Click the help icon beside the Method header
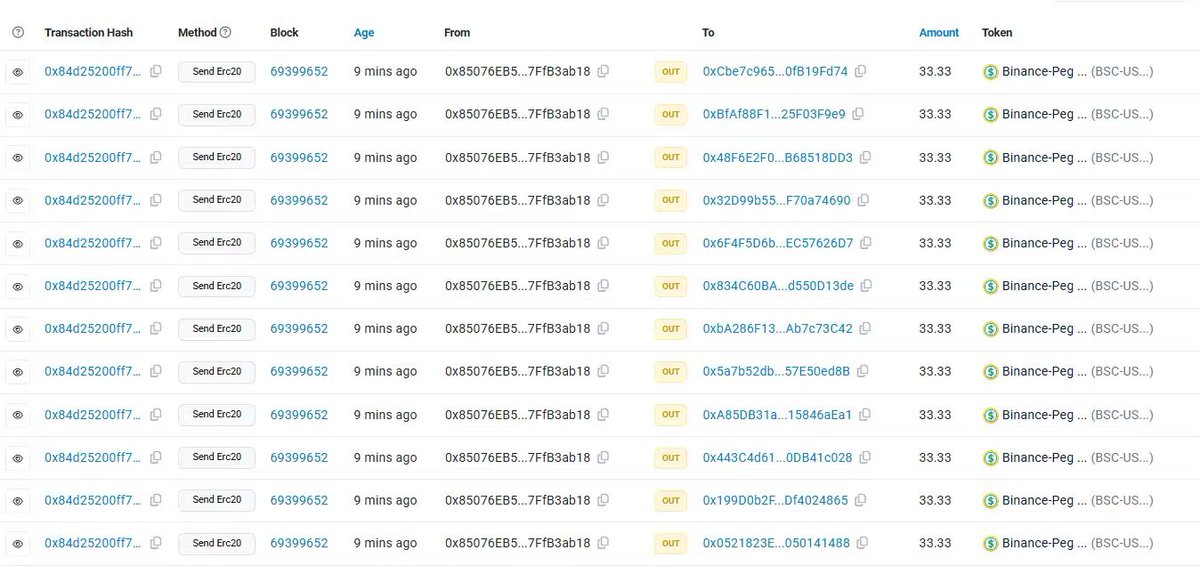1200x574 pixels. pos(225,33)
